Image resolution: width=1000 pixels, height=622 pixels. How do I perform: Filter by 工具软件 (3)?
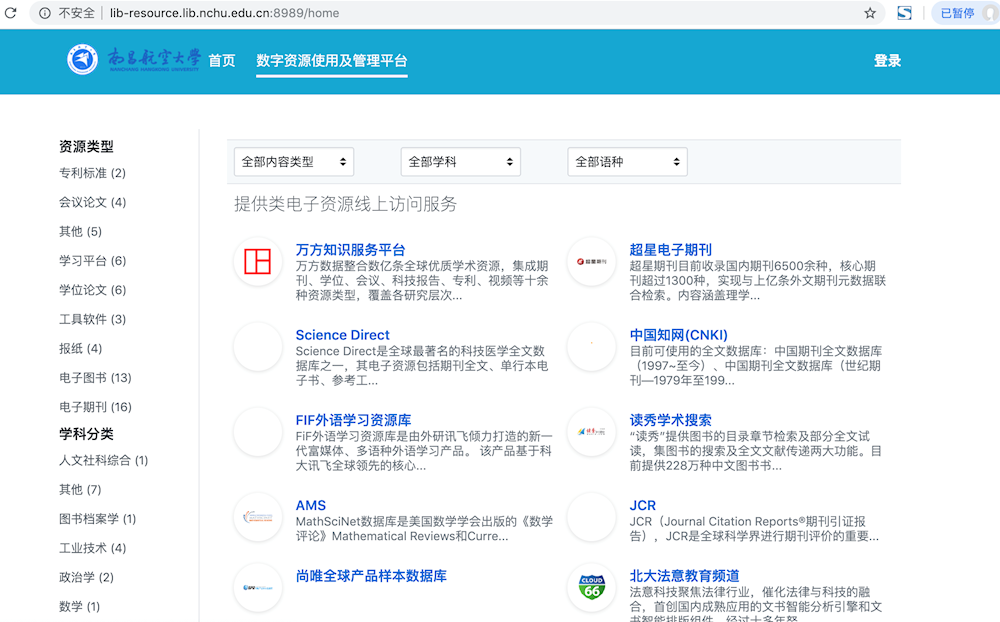click(x=92, y=320)
